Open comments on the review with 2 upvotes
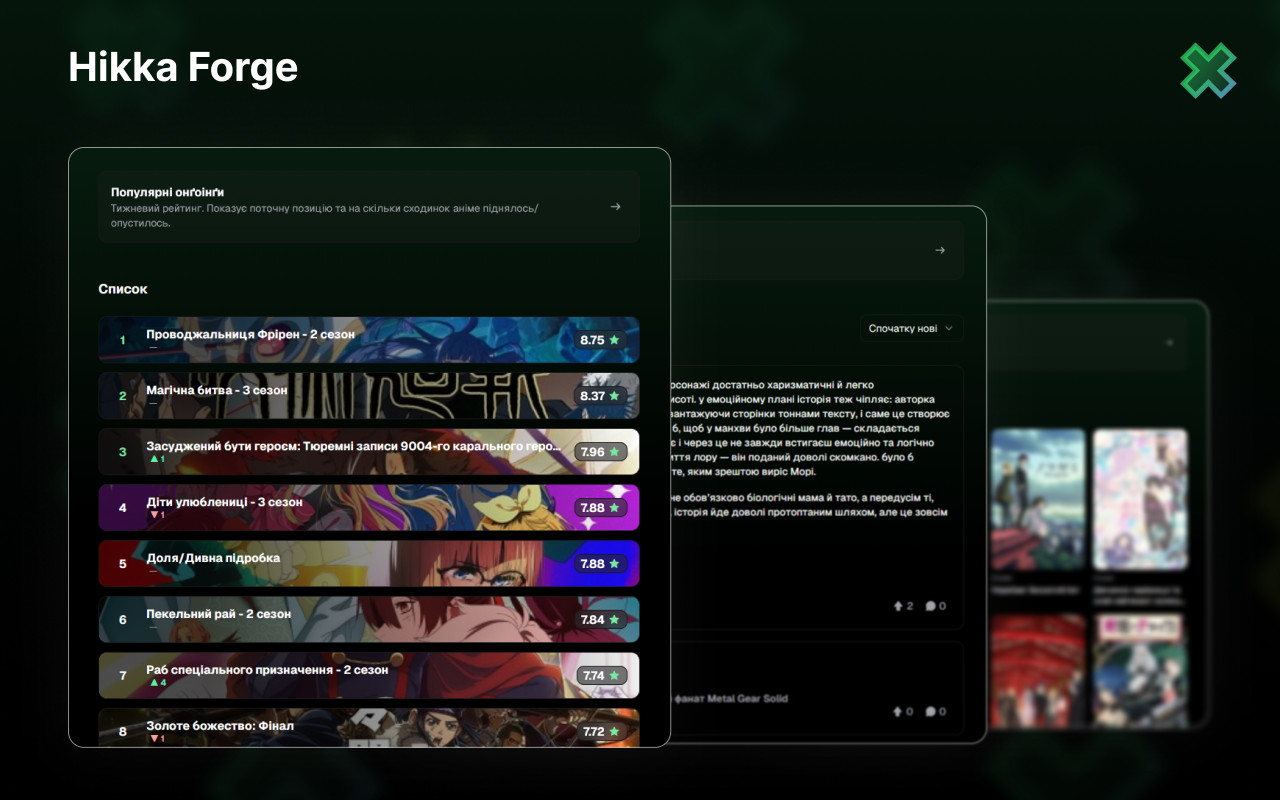The width and height of the screenshot is (1280, 800). (x=930, y=606)
